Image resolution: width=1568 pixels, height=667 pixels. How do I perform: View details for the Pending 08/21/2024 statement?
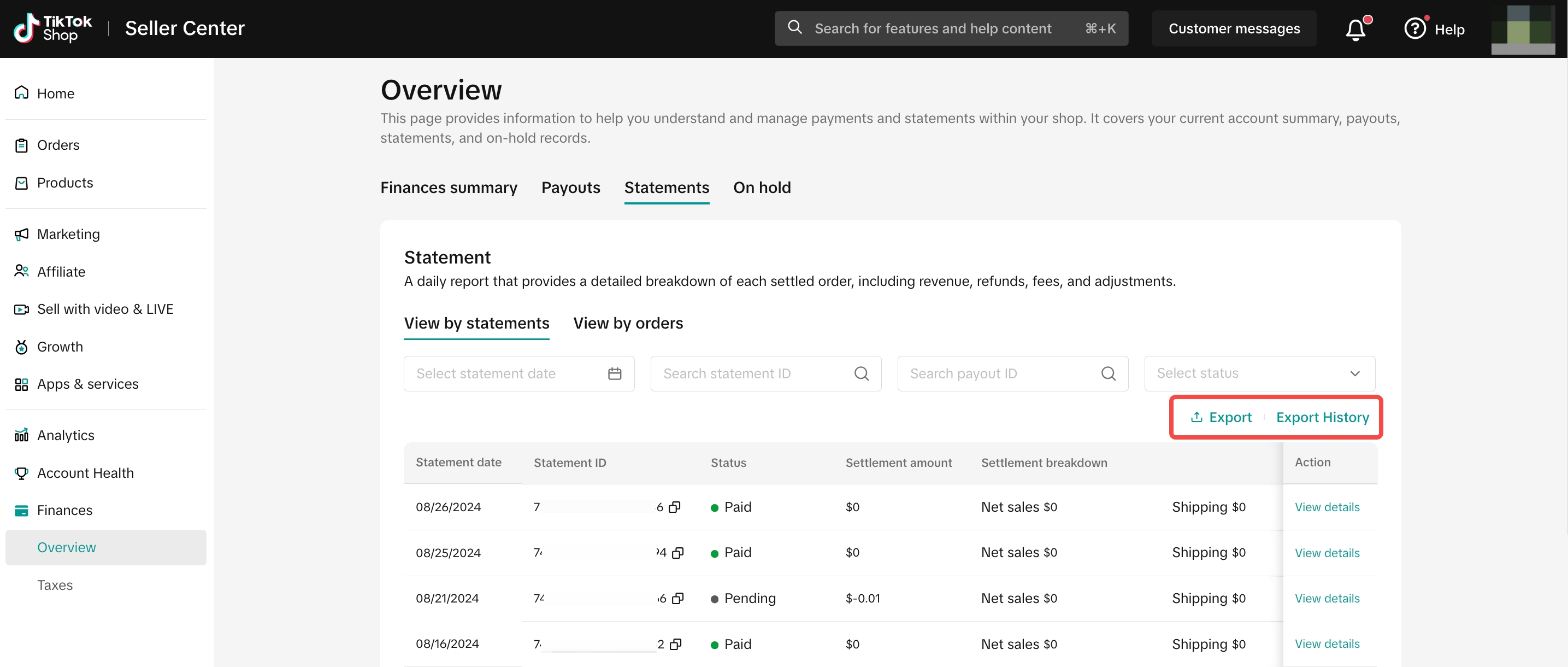tap(1327, 598)
